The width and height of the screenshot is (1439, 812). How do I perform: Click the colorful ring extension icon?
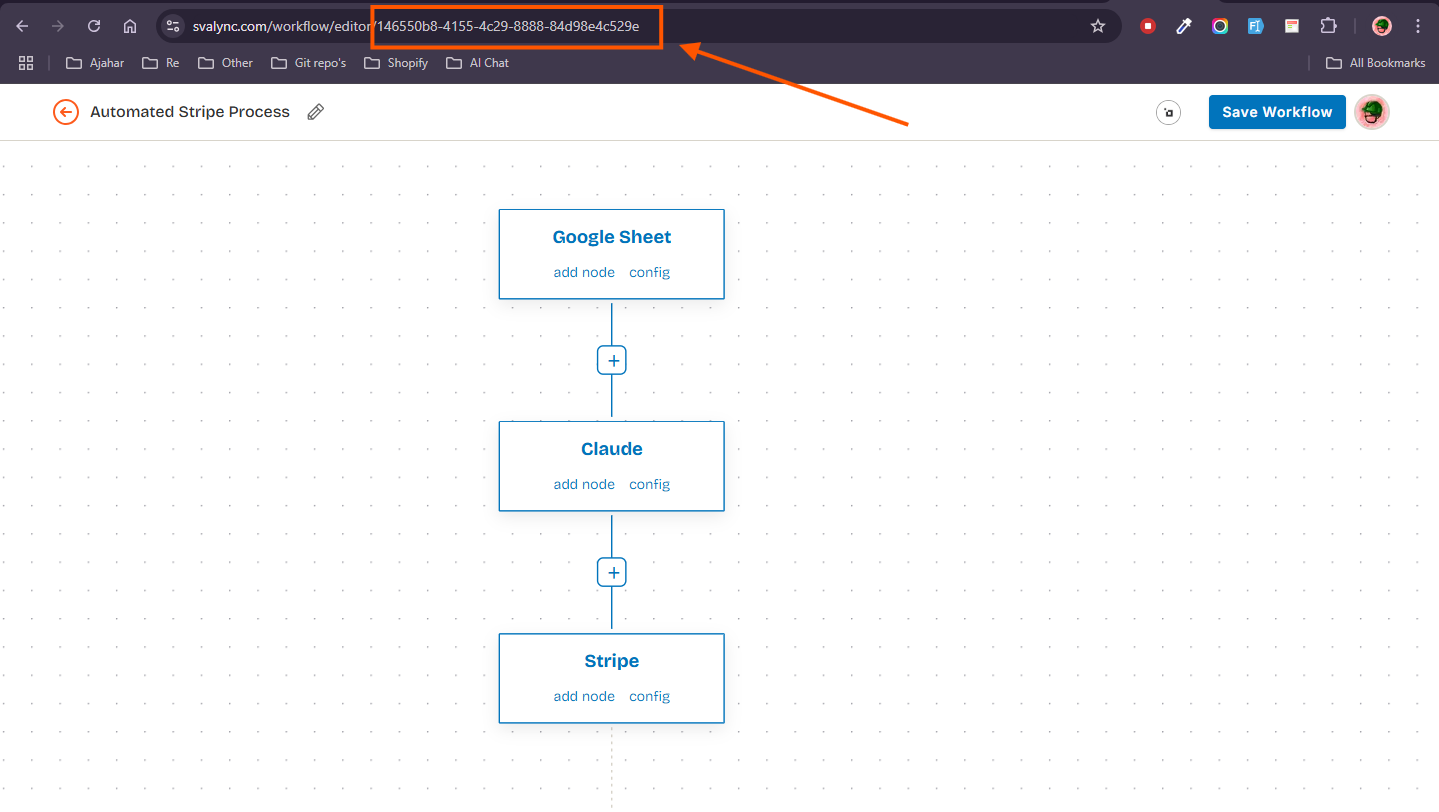pyautogui.click(x=1220, y=26)
